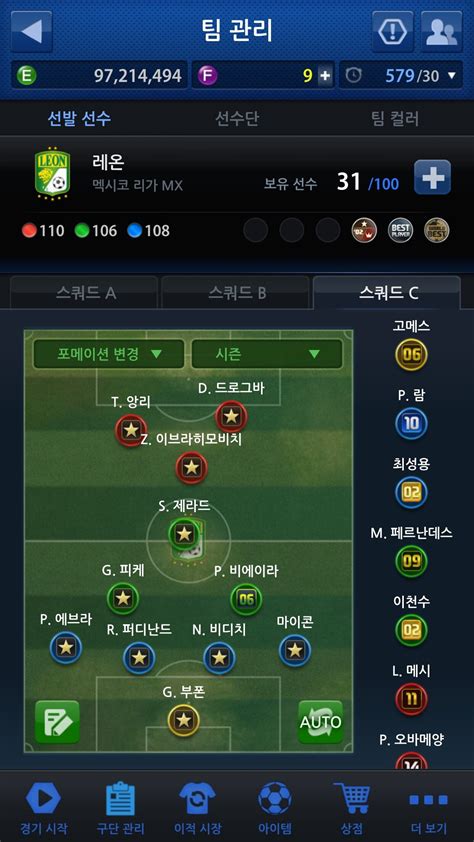474x842 pixels.
Task: Switch to 스쿼드 A tab
Action: coord(86,293)
